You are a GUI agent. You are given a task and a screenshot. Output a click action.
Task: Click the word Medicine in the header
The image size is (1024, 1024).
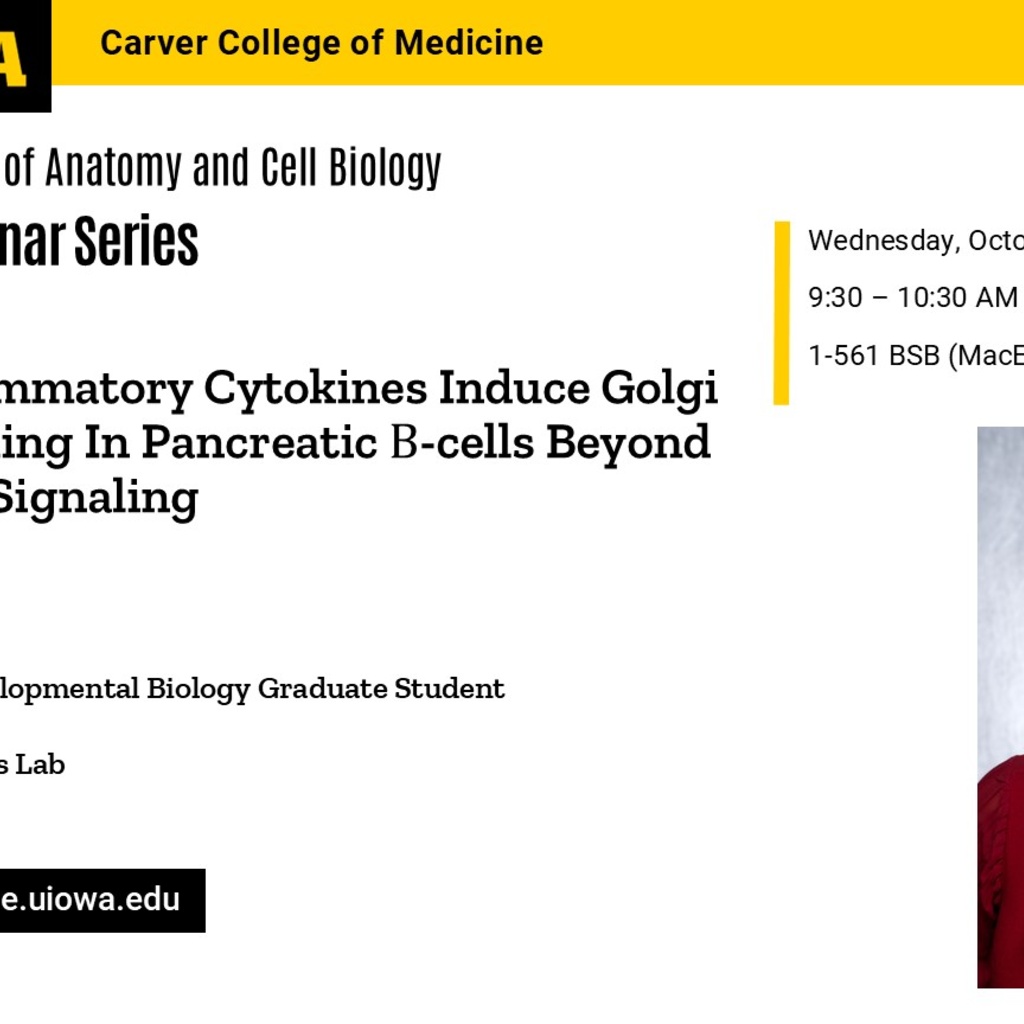(469, 43)
